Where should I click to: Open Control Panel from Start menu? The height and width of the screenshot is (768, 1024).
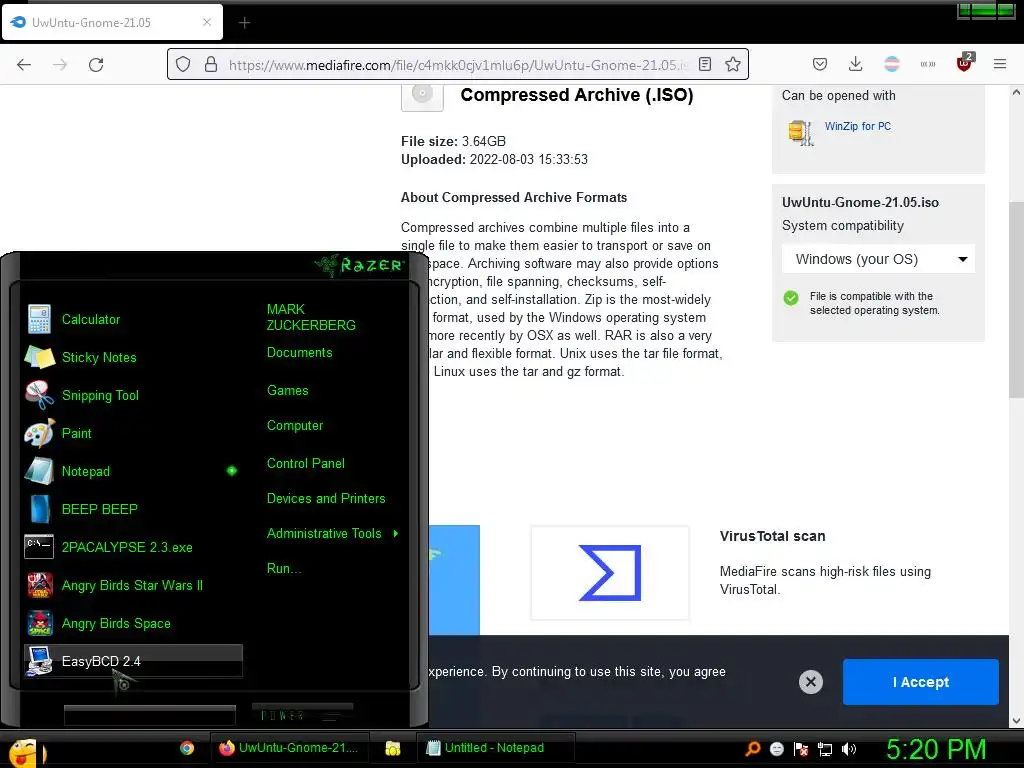pyautogui.click(x=306, y=464)
